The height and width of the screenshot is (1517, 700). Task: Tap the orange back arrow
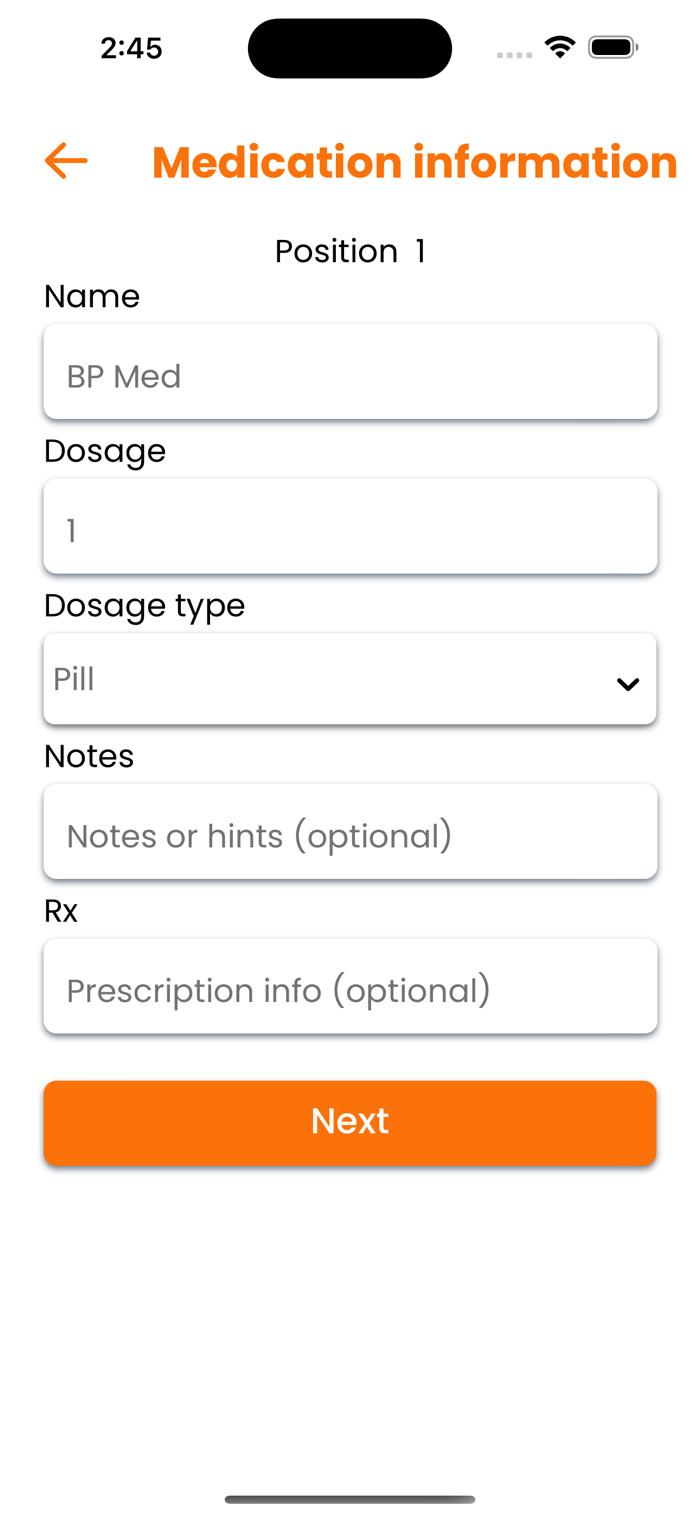66,161
